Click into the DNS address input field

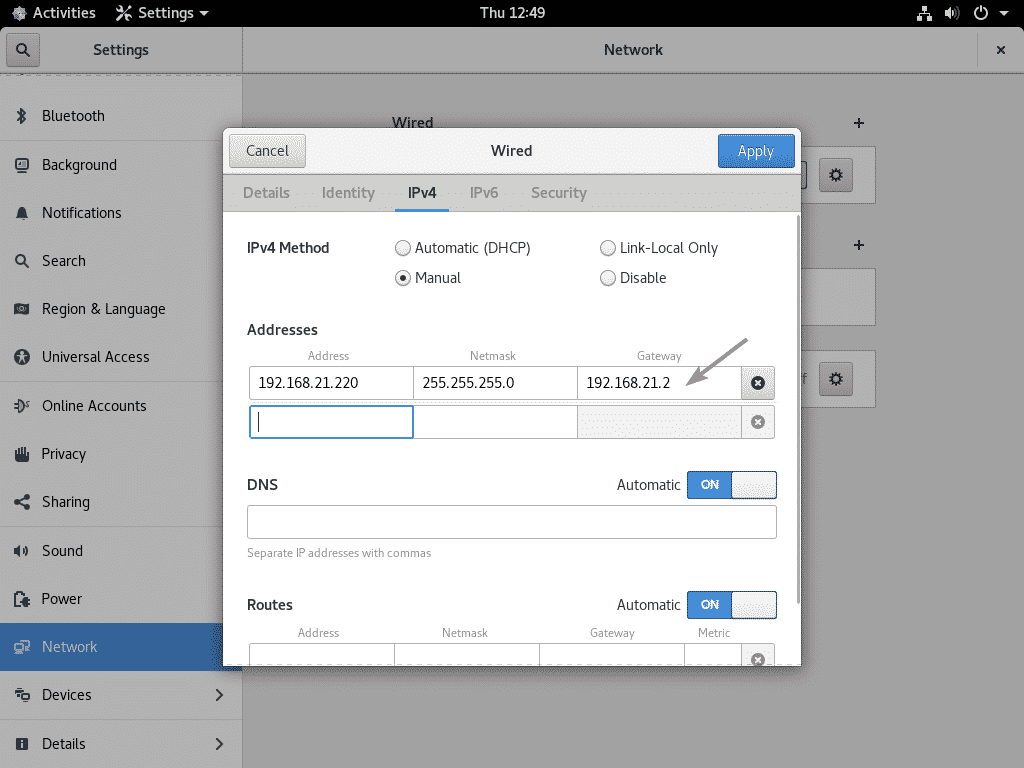coord(511,522)
